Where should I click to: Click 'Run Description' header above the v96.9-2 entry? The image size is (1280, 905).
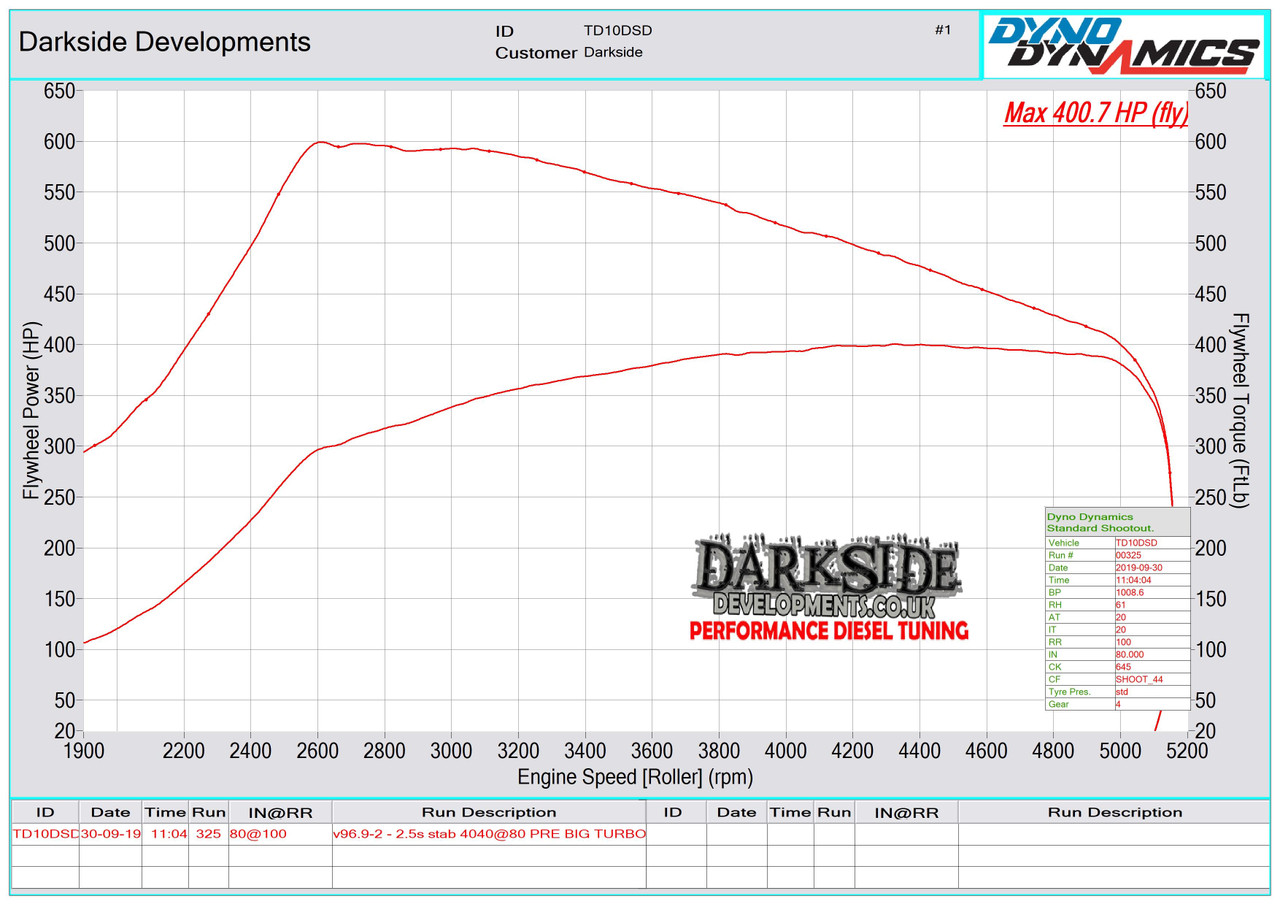[x=489, y=812]
